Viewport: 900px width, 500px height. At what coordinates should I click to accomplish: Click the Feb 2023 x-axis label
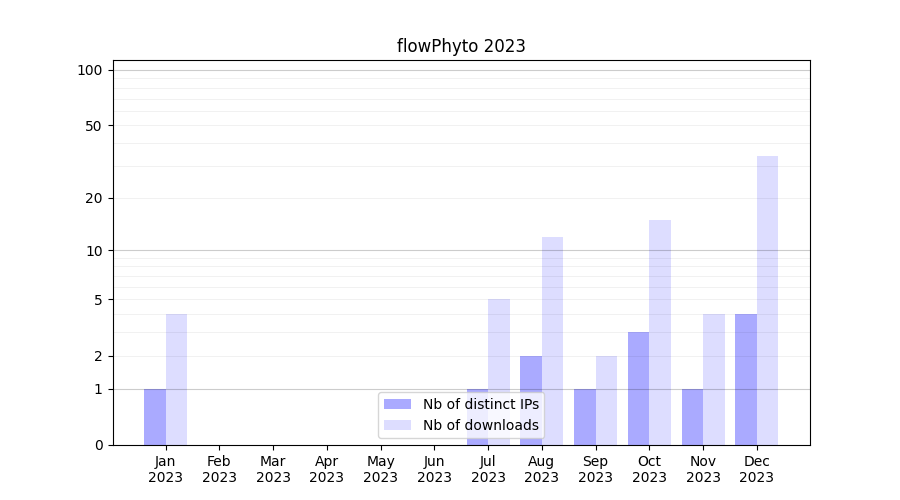coord(219,469)
